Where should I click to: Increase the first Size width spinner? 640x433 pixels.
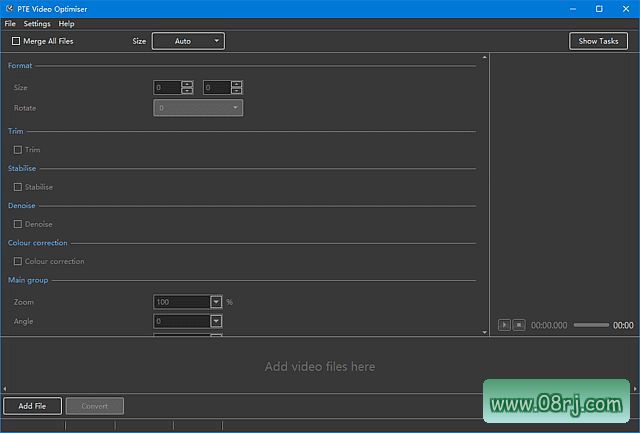[187, 84]
